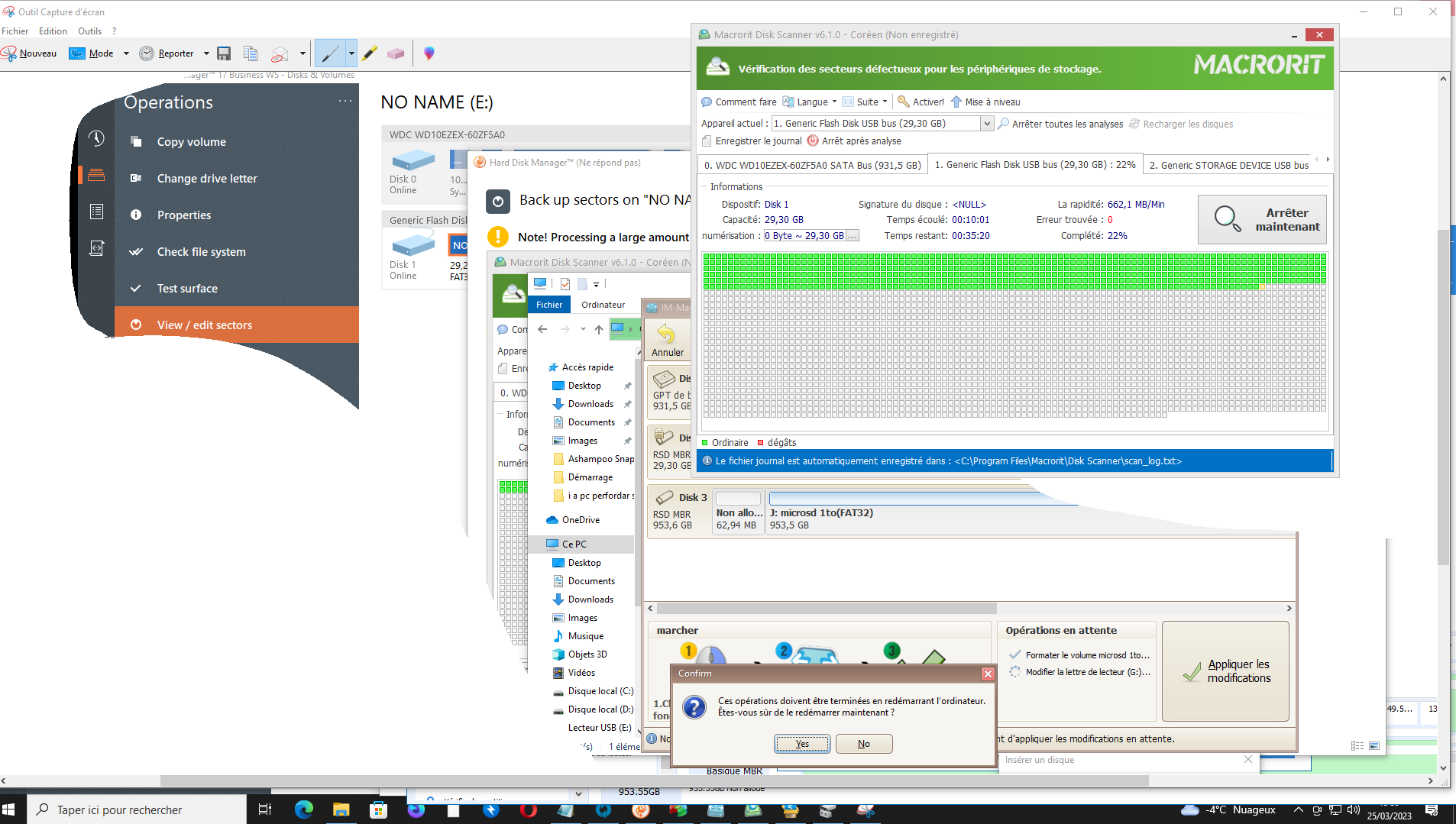The width and height of the screenshot is (1456, 824).
Task: Click No in the Confirm dialog
Action: tap(864, 744)
